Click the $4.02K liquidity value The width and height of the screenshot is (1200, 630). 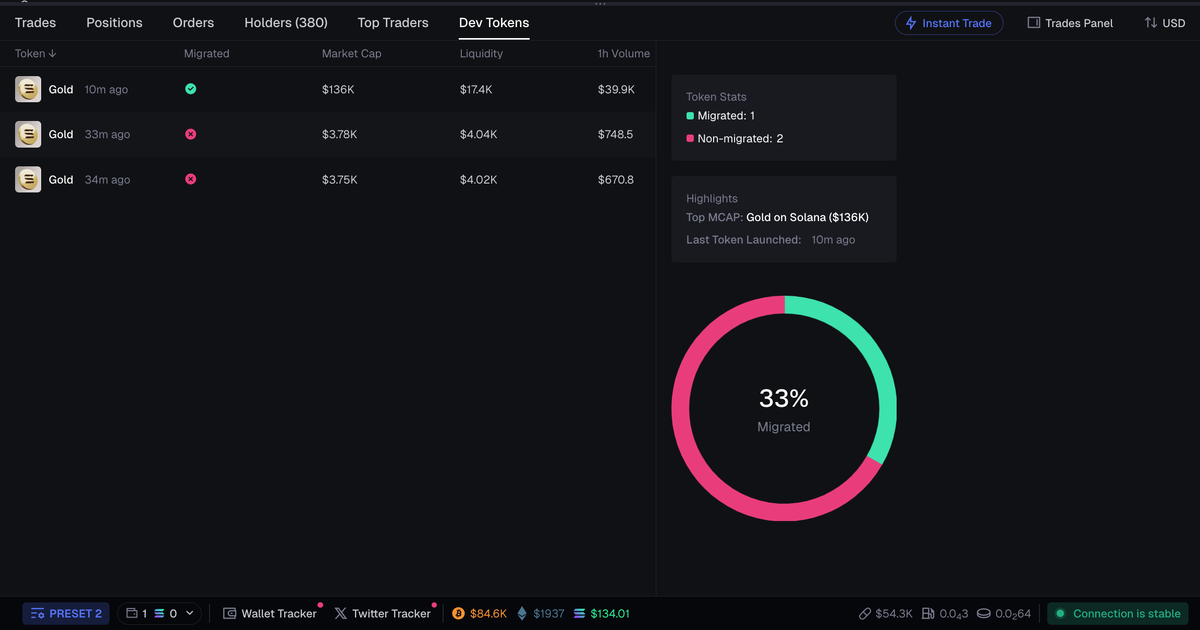(x=479, y=179)
